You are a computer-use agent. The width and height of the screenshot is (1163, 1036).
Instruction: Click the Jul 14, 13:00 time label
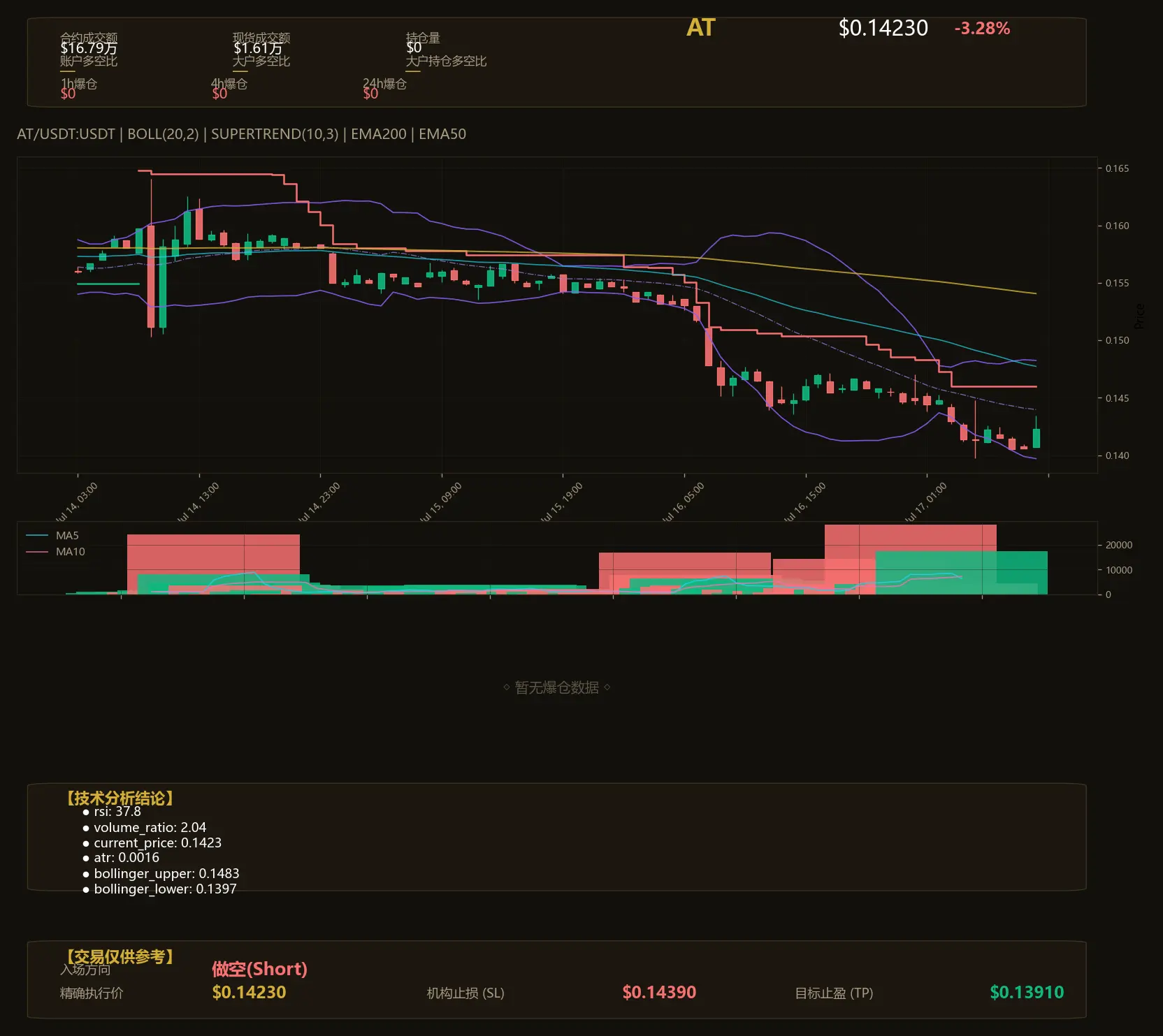(198, 503)
